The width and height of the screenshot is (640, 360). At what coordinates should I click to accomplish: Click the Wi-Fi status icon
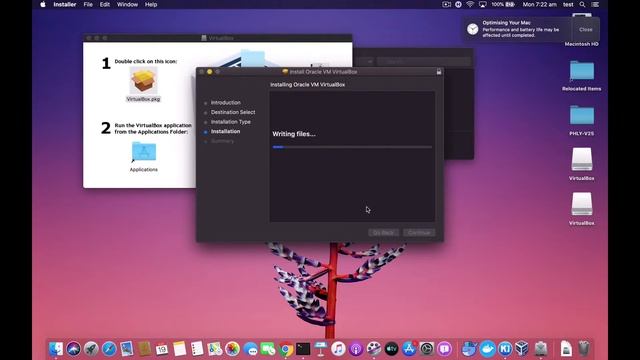click(x=470, y=4)
